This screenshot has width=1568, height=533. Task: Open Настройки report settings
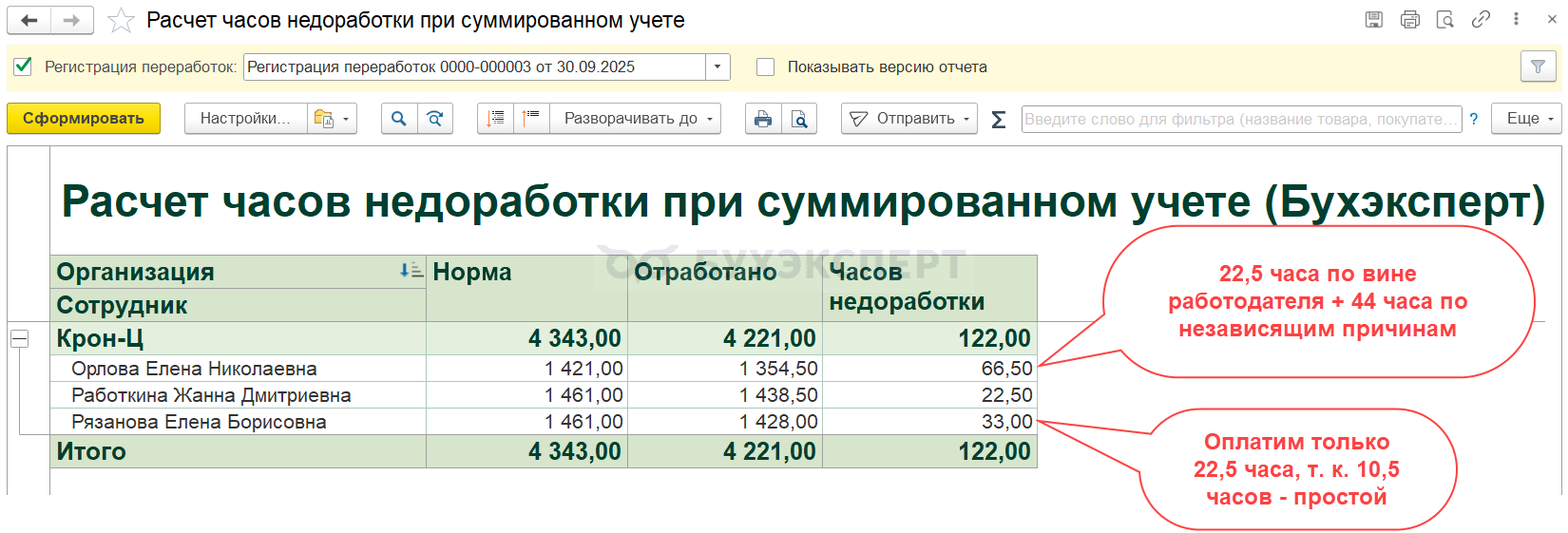pyautogui.click(x=245, y=119)
